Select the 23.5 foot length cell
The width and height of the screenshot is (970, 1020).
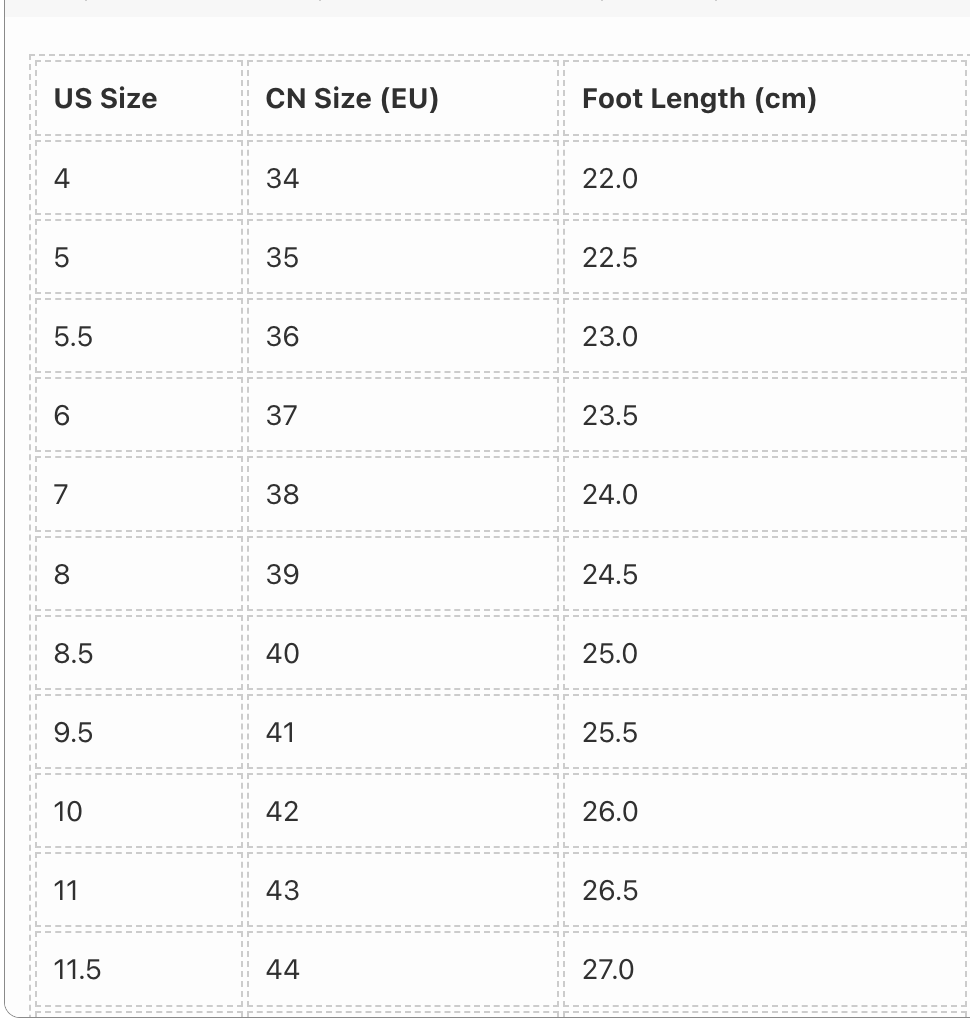[x=765, y=415]
